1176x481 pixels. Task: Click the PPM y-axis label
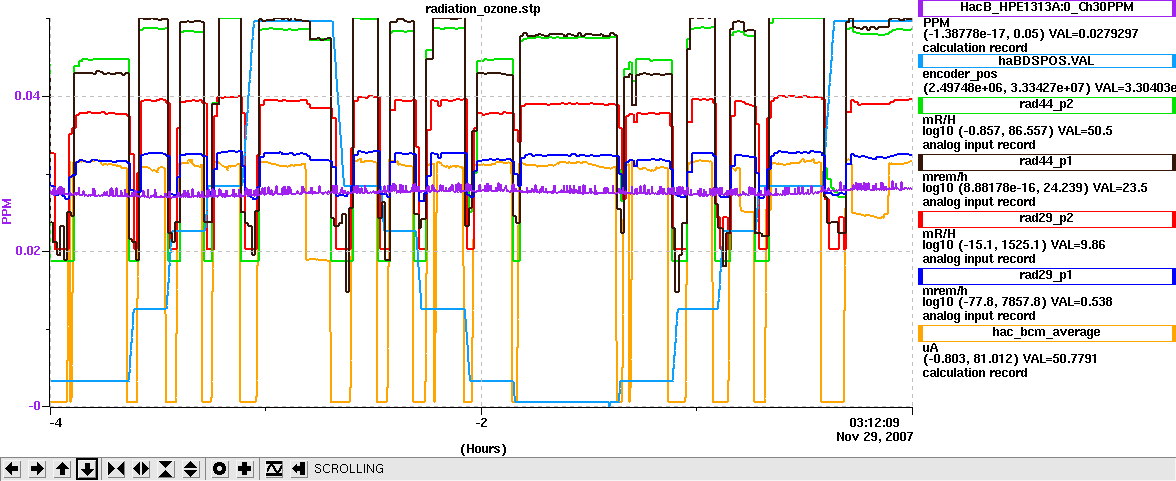tap(8, 212)
